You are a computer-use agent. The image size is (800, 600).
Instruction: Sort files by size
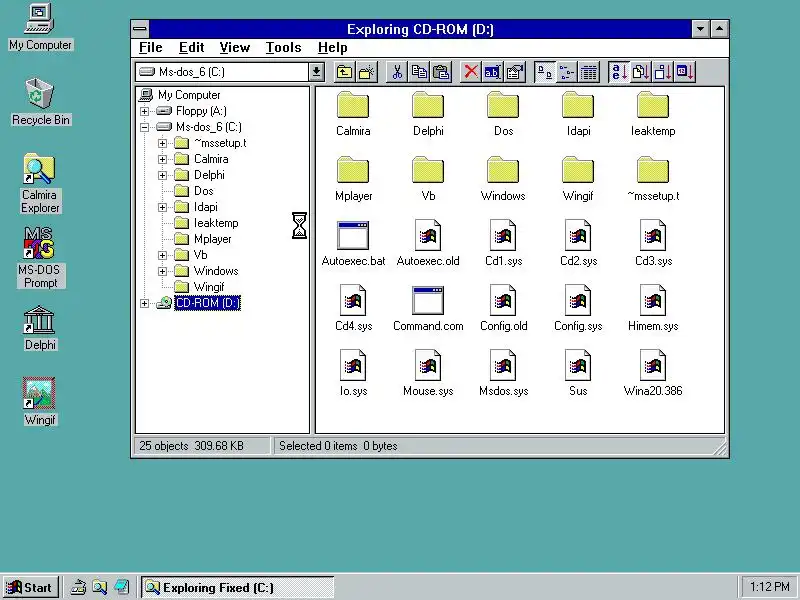662,72
